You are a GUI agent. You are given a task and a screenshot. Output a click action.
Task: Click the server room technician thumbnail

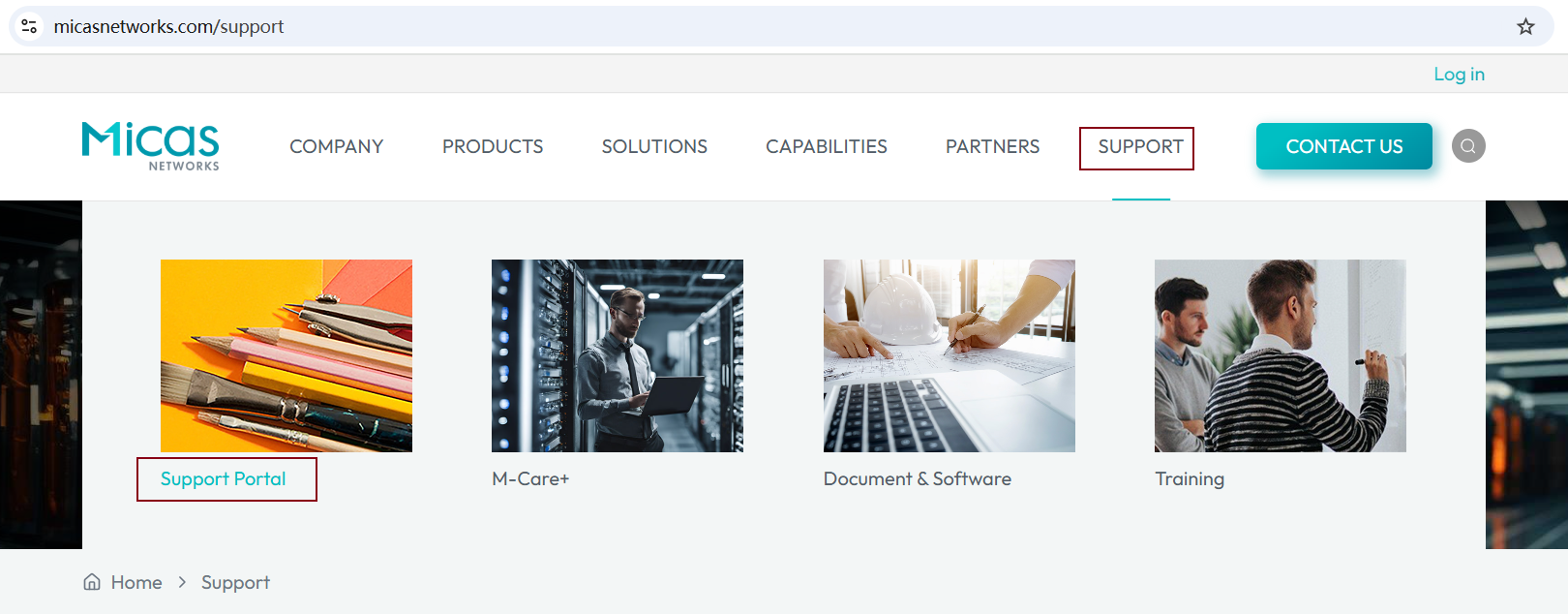(x=618, y=355)
